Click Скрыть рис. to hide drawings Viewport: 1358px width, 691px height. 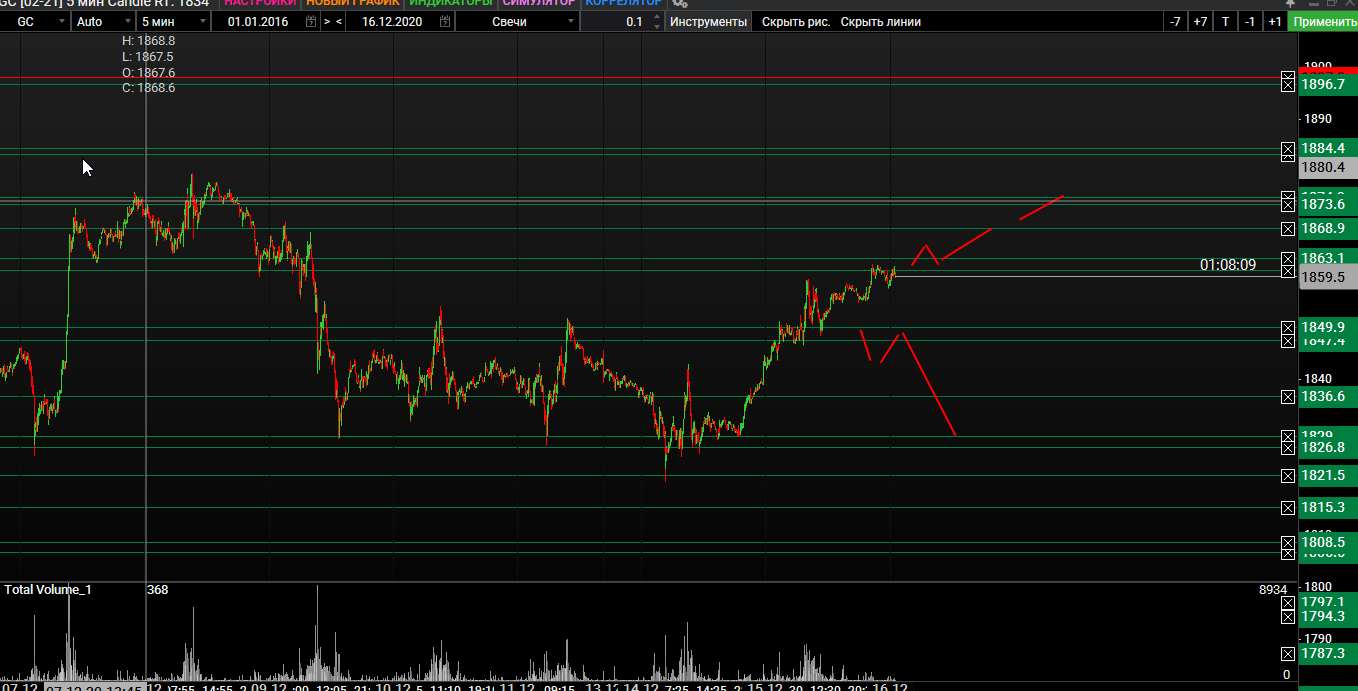796,21
